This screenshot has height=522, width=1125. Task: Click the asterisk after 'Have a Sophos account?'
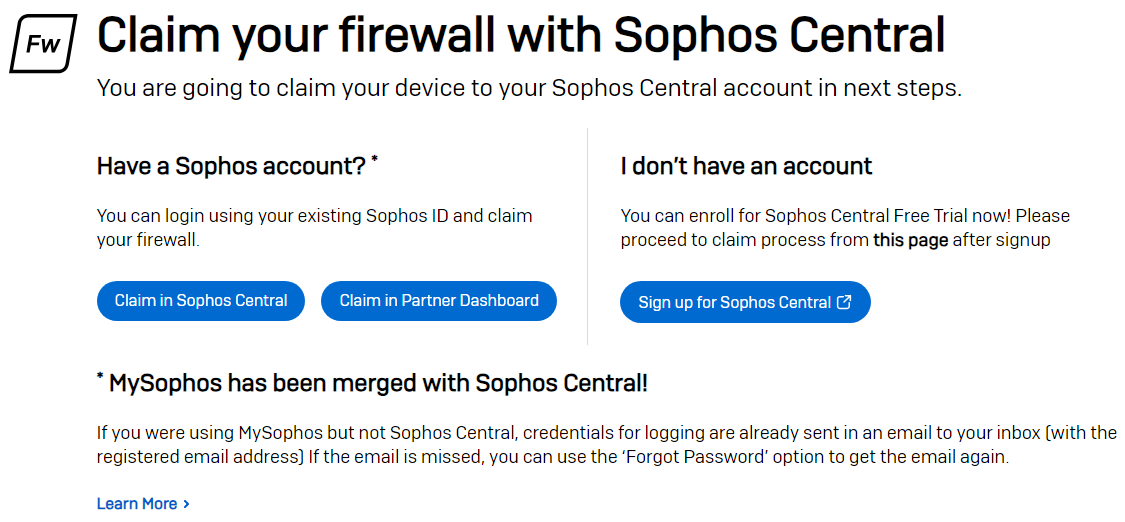coord(374,159)
